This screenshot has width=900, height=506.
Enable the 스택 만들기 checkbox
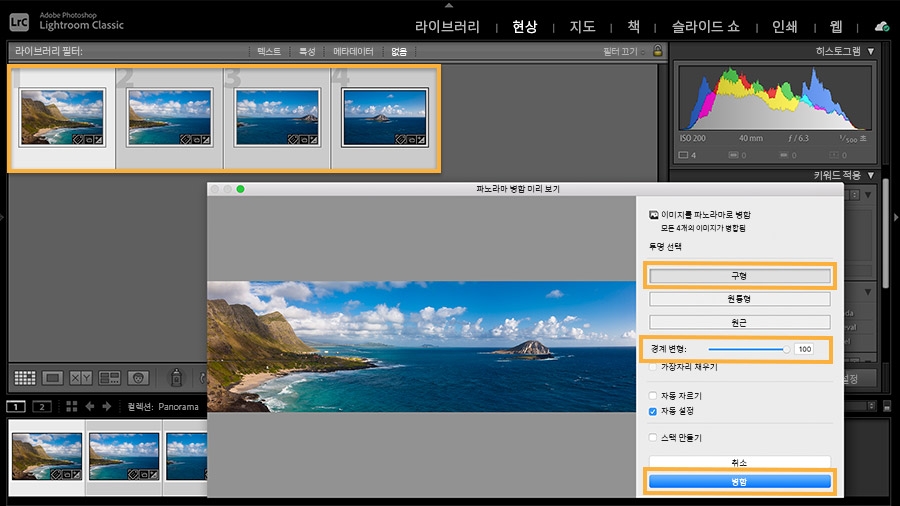[653, 437]
